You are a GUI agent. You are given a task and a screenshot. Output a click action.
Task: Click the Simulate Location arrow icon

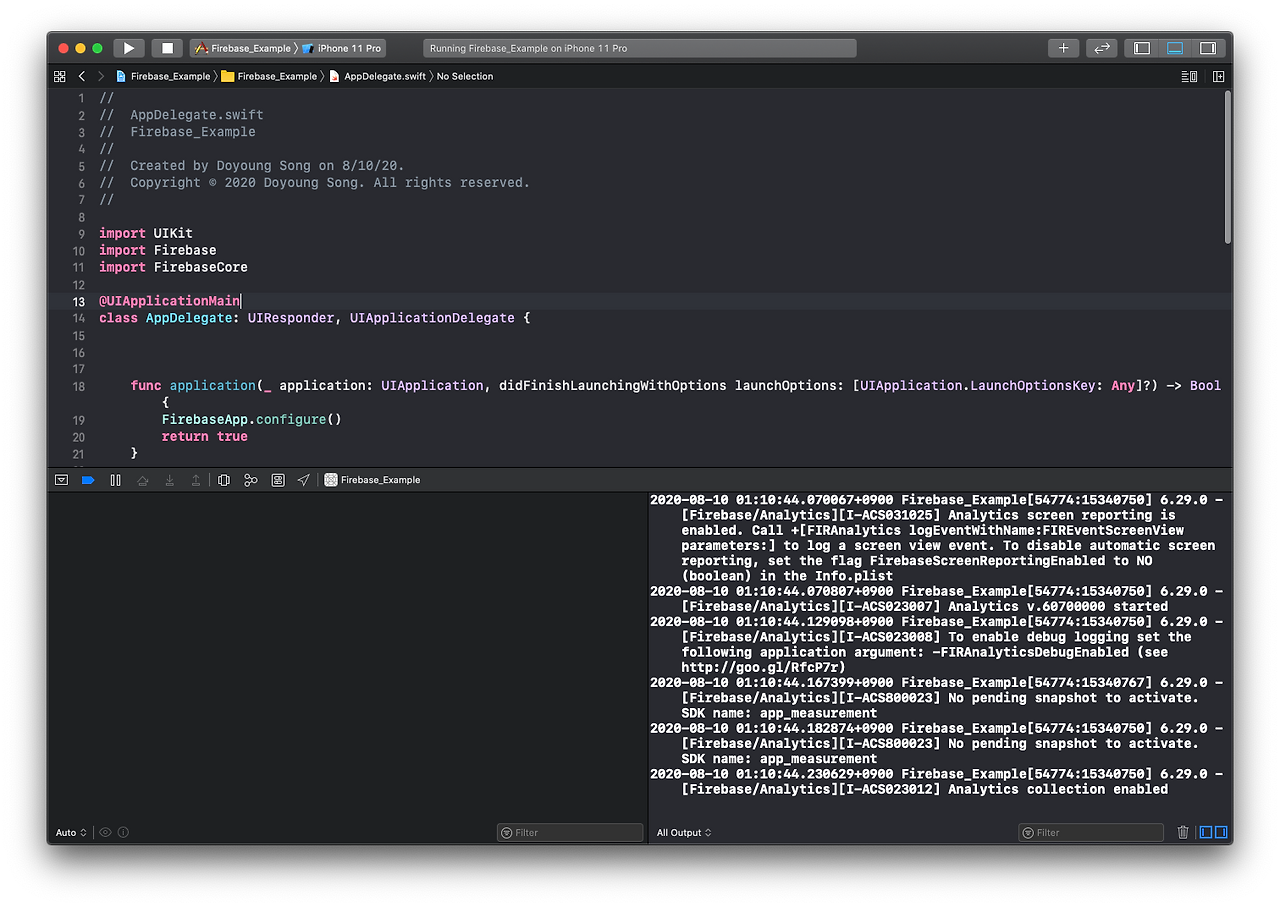304,480
